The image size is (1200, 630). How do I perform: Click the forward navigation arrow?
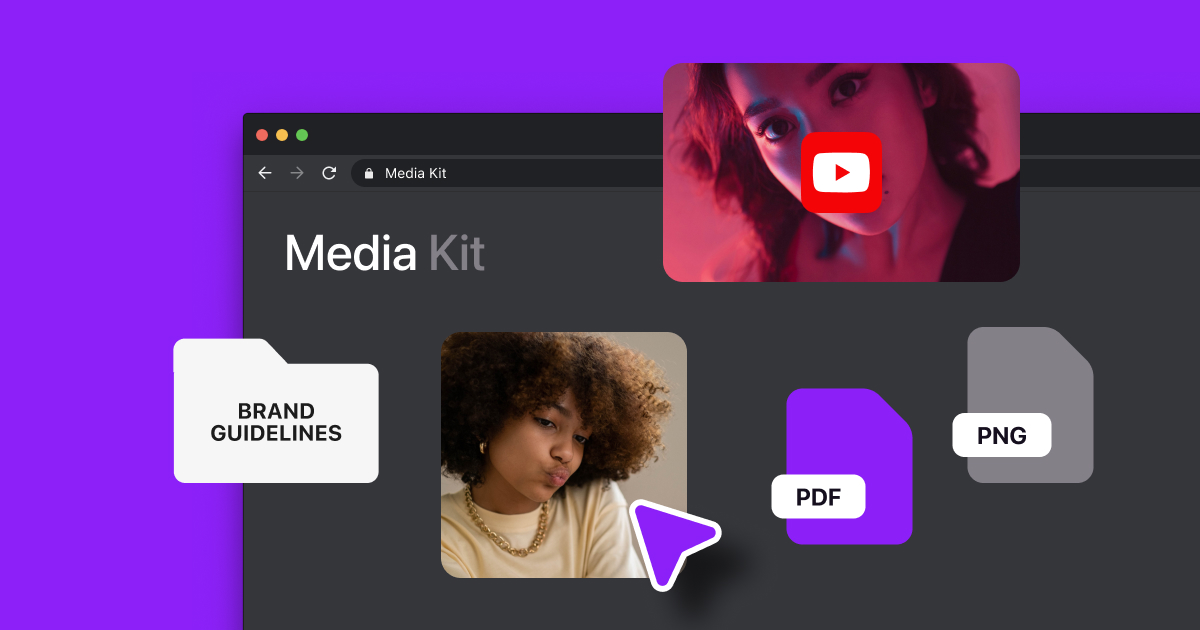tap(296, 172)
